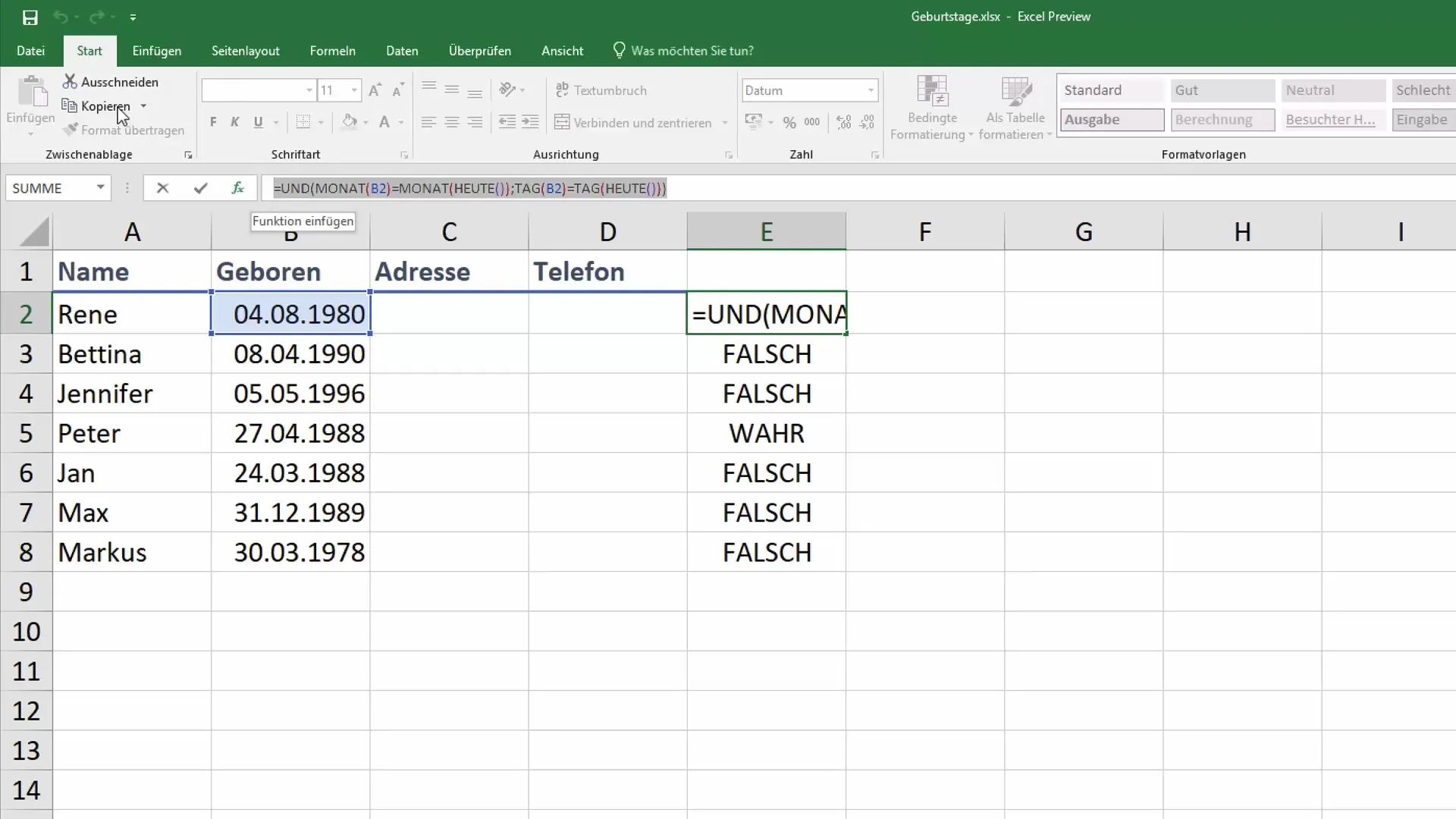Image resolution: width=1456 pixels, height=819 pixels.
Task: Click the middle align icon
Action: click(451, 89)
